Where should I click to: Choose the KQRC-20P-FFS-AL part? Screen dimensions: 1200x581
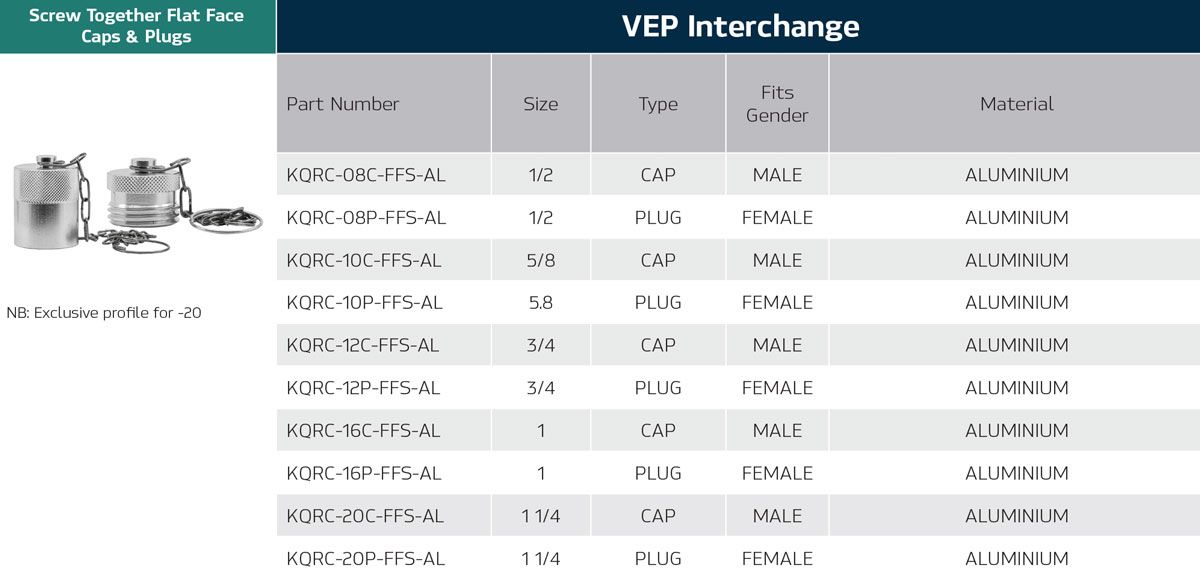[x=365, y=559]
